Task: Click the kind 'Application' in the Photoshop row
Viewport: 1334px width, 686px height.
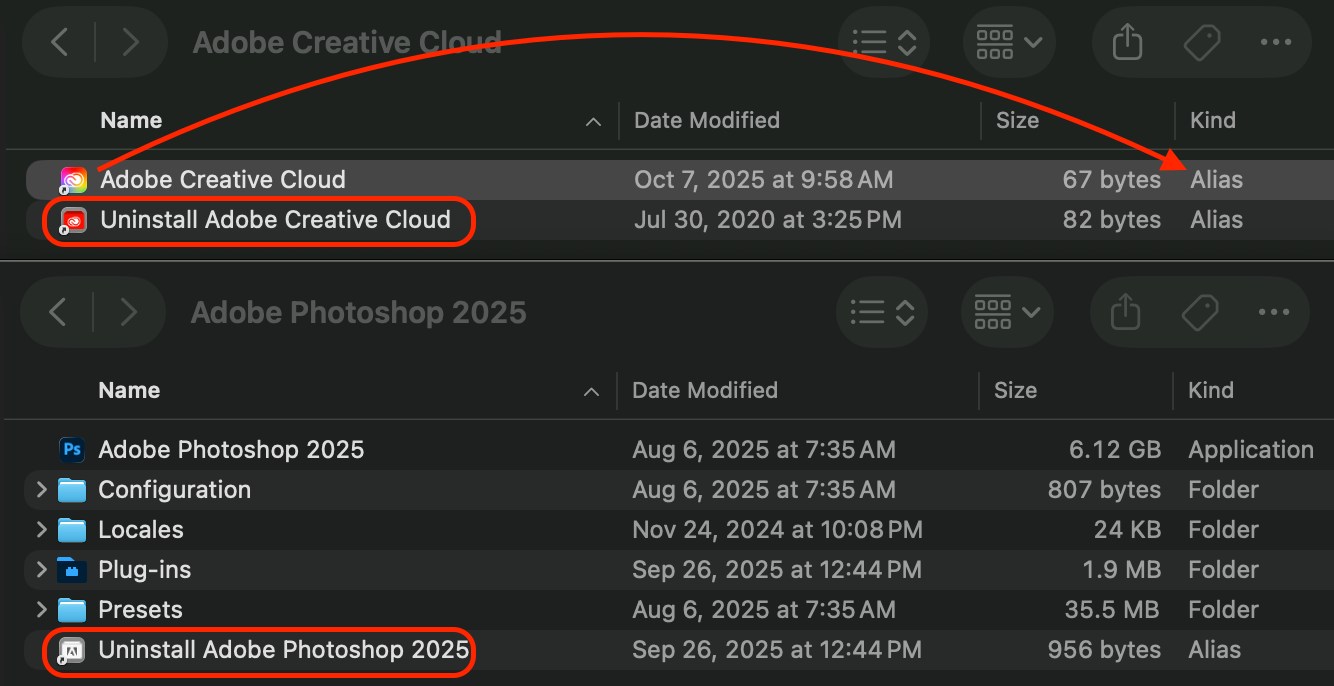Action: click(x=1251, y=450)
